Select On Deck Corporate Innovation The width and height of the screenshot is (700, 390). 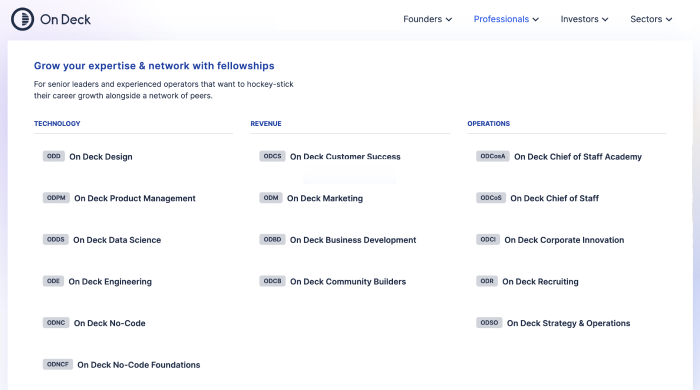(564, 240)
